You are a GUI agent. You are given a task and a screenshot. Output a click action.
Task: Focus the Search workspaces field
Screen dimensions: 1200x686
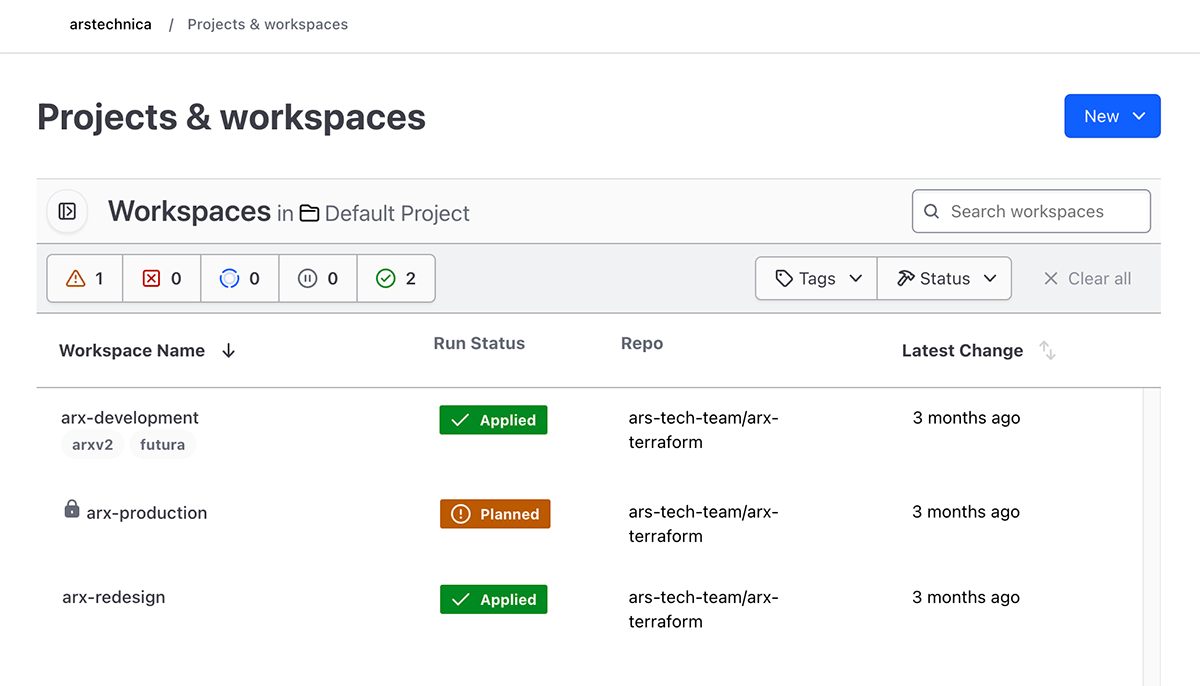coord(1031,211)
